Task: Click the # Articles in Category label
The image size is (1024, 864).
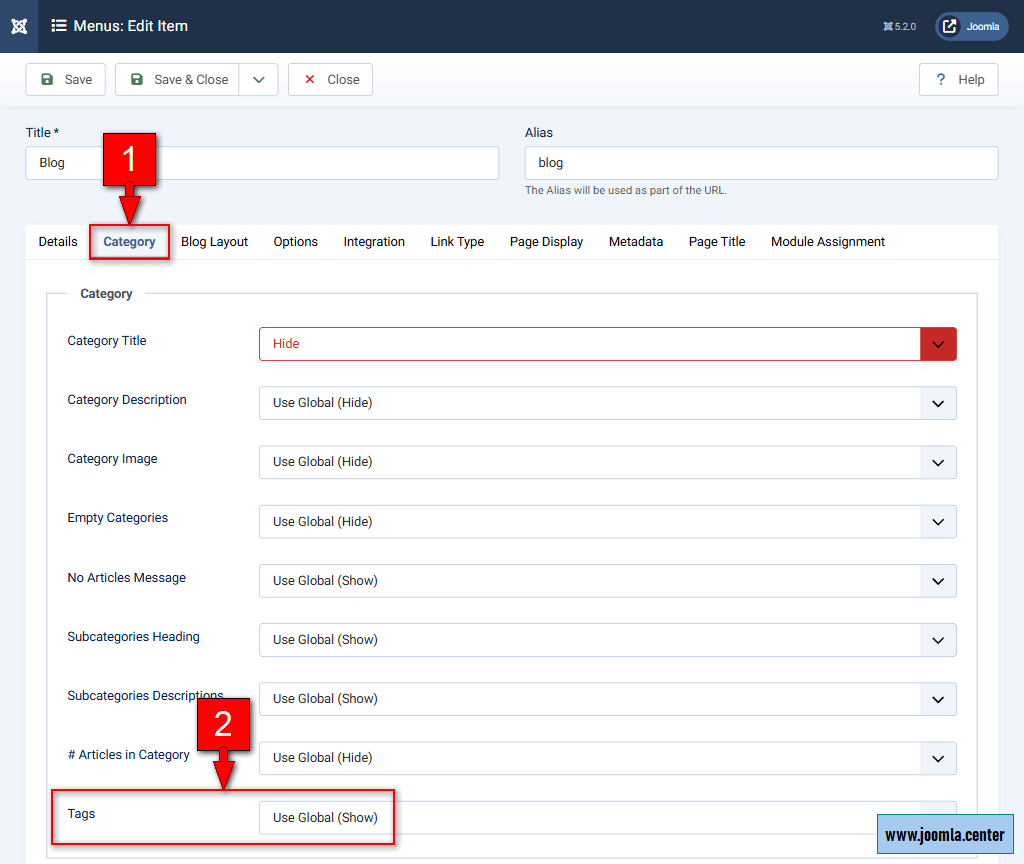Action: click(129, 755)
